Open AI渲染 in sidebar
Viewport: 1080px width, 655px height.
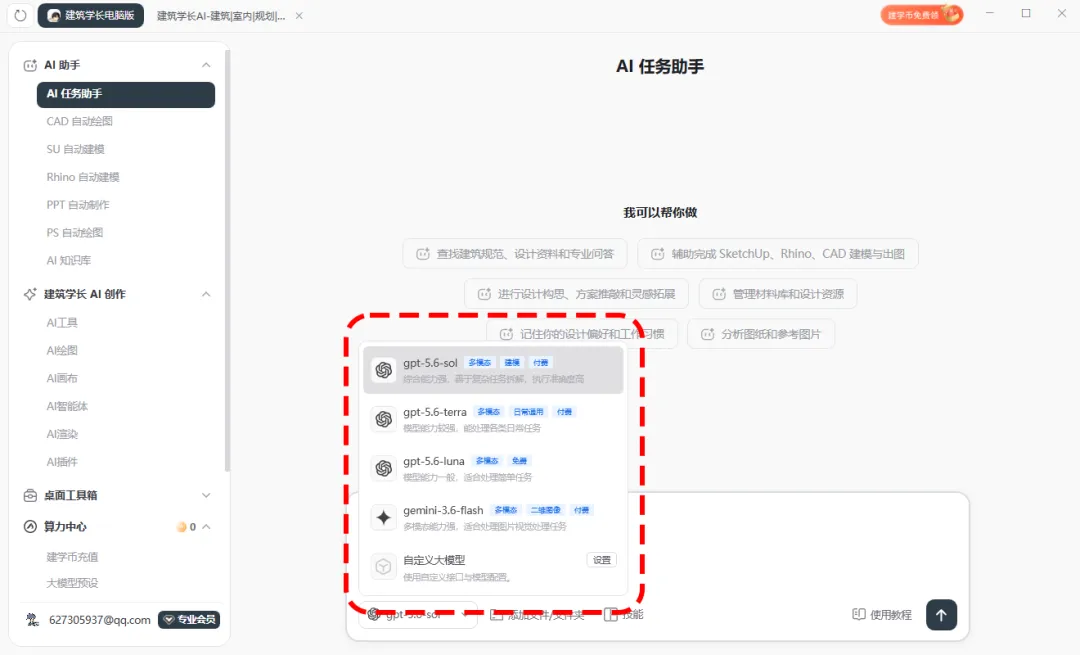[62, 434]
